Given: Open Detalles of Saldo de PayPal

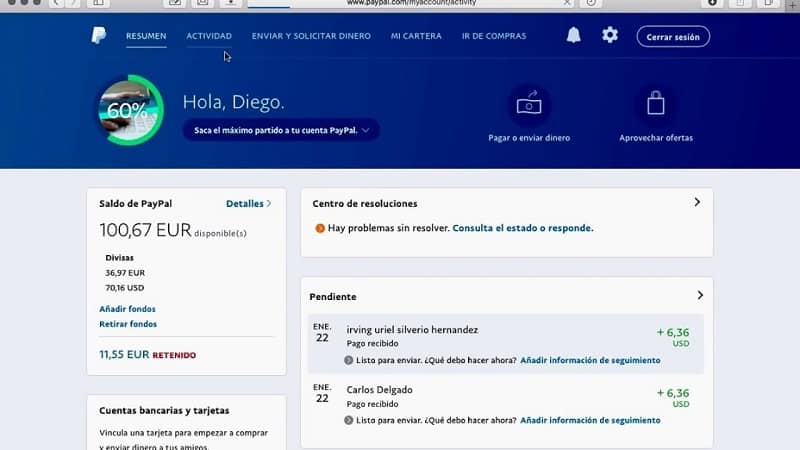Looking at the screenshot, I should click(x=248, y=204).
